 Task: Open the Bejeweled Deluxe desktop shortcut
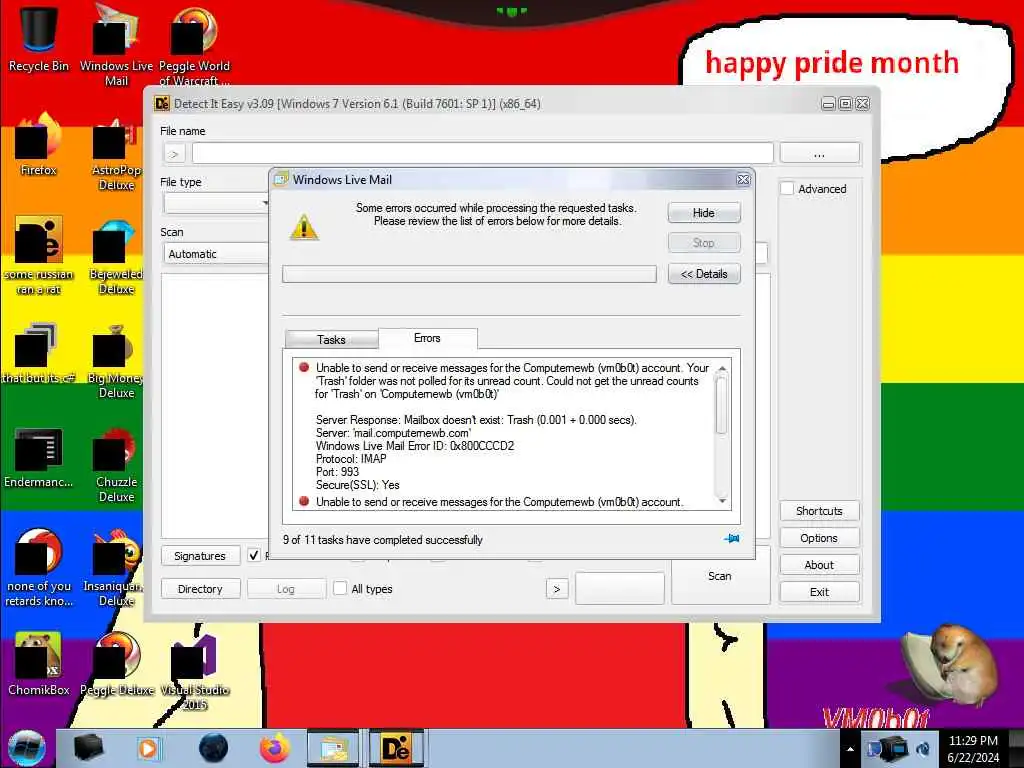coord(116,255)
